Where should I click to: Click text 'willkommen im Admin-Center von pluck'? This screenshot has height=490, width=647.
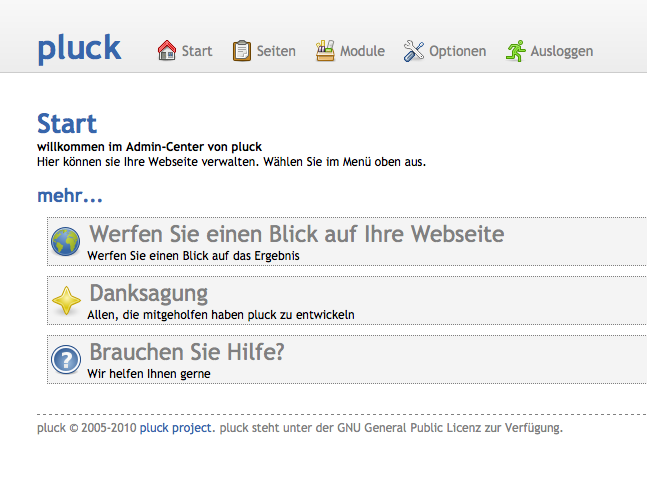coord(149,147)
